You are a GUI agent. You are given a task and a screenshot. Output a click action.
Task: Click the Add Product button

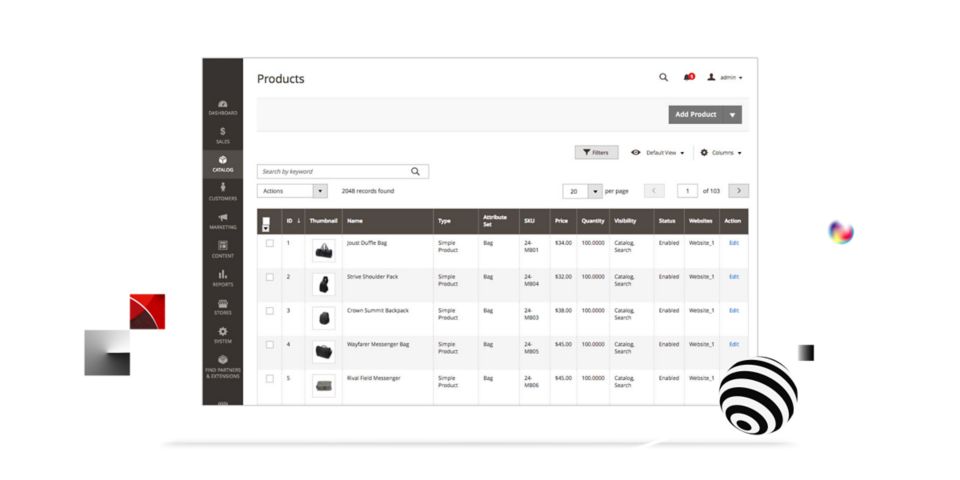coord(696,114)
